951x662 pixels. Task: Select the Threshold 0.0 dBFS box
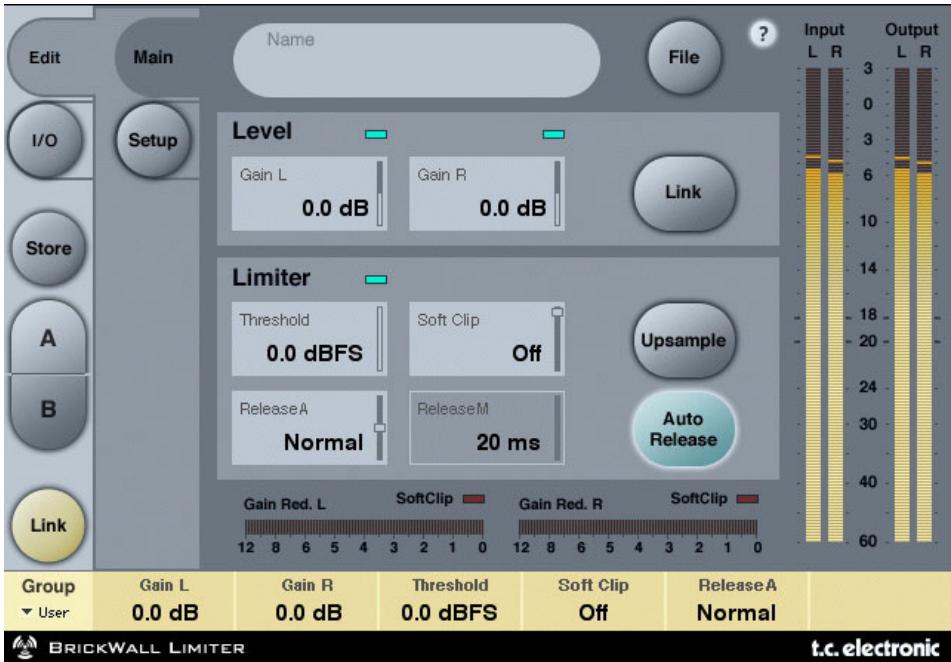[309, 339]
